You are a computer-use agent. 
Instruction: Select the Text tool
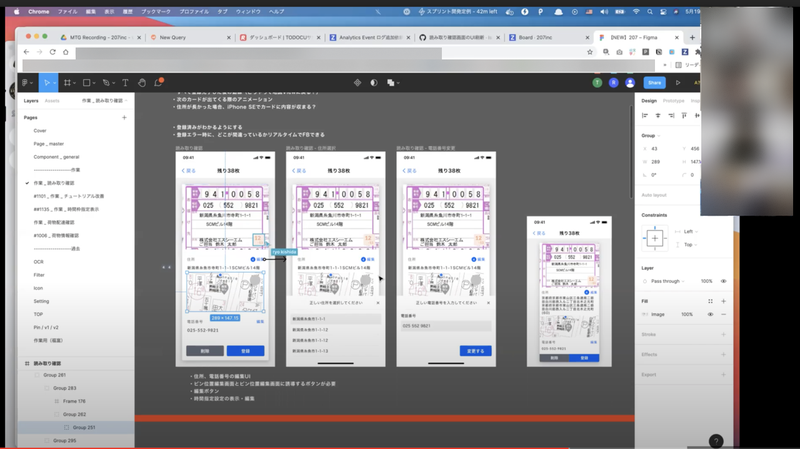pyautogui.click(x=125, y=83)
